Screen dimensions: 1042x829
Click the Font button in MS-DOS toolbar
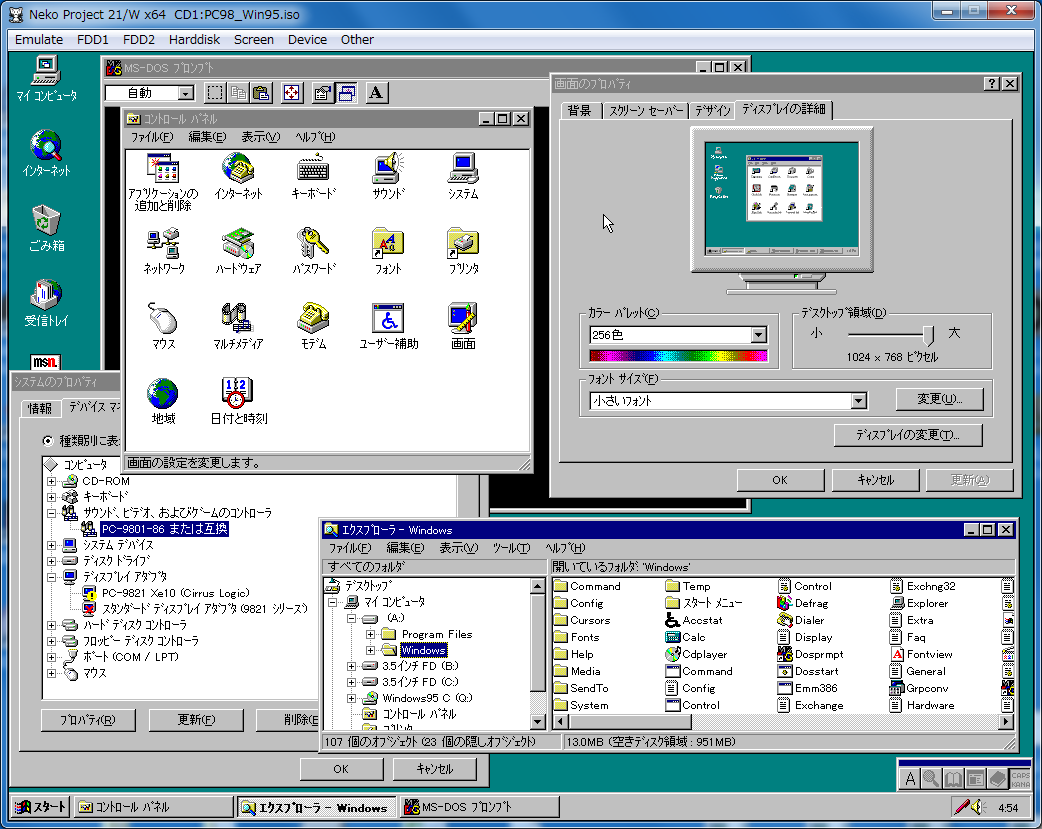click(x=376, y=93)
